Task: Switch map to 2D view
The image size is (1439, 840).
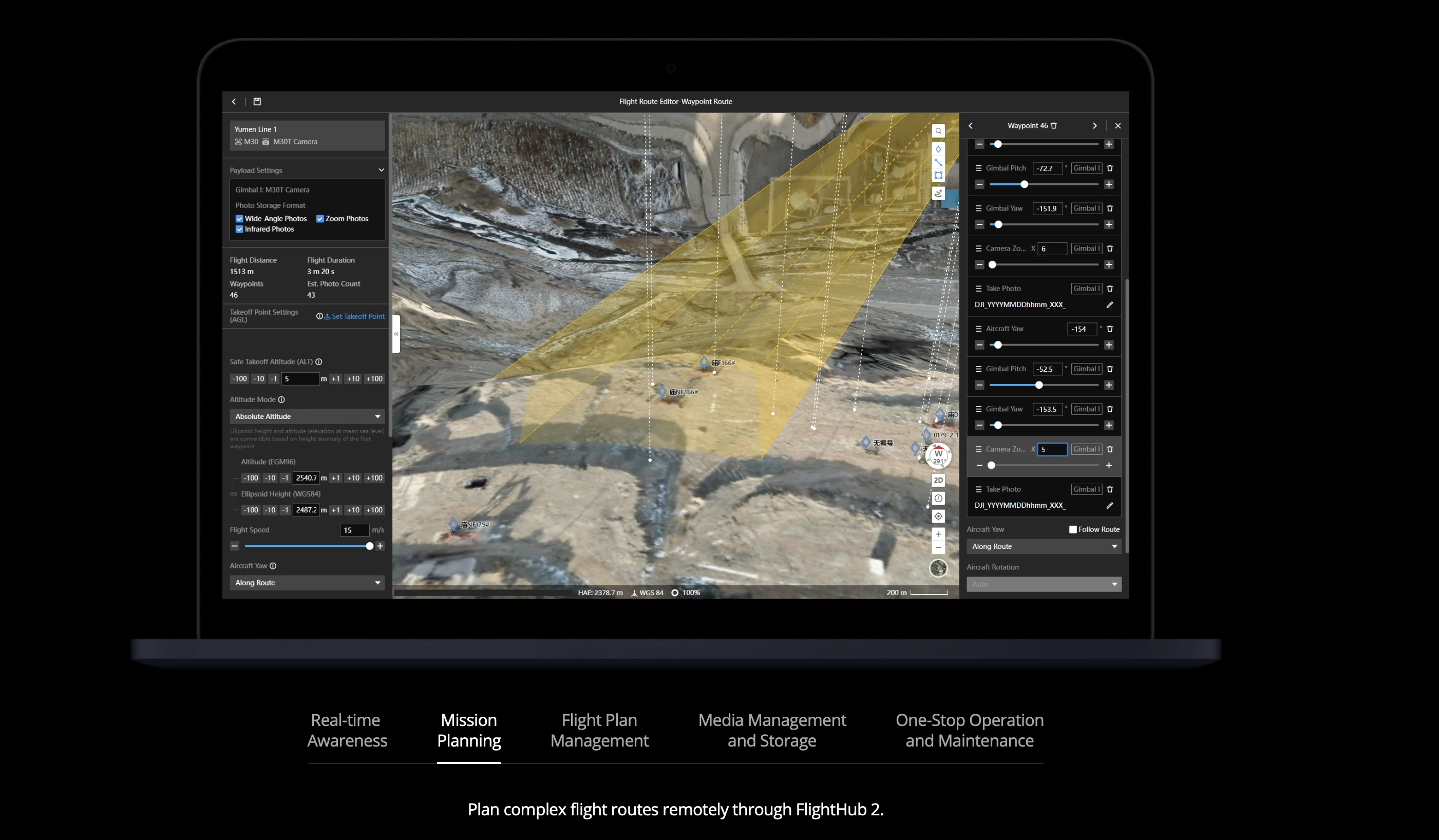Action: (x=938, y=480)
